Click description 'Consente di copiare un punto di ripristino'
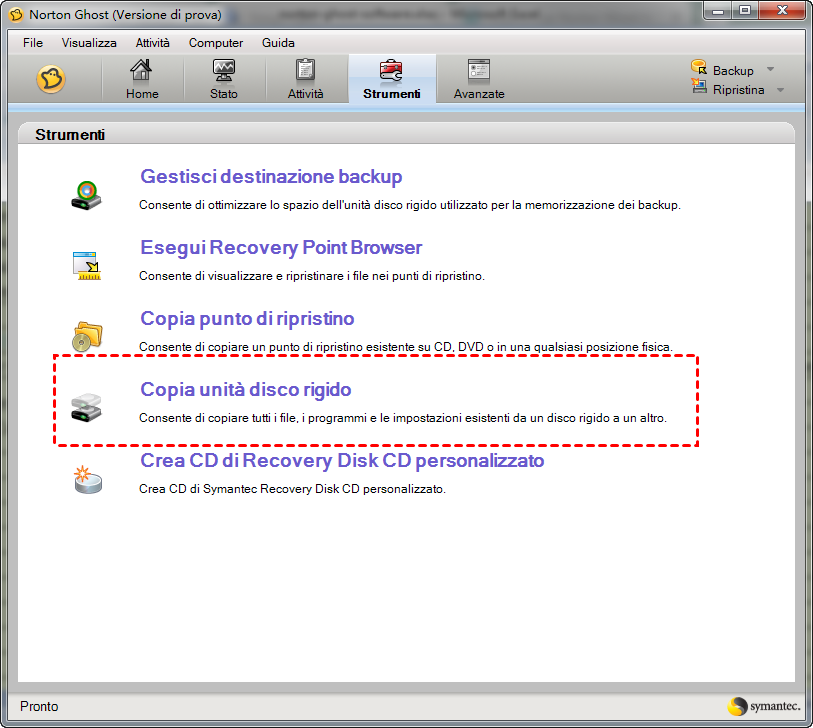This screenshot has height=728, width=813. click(405, 347)
